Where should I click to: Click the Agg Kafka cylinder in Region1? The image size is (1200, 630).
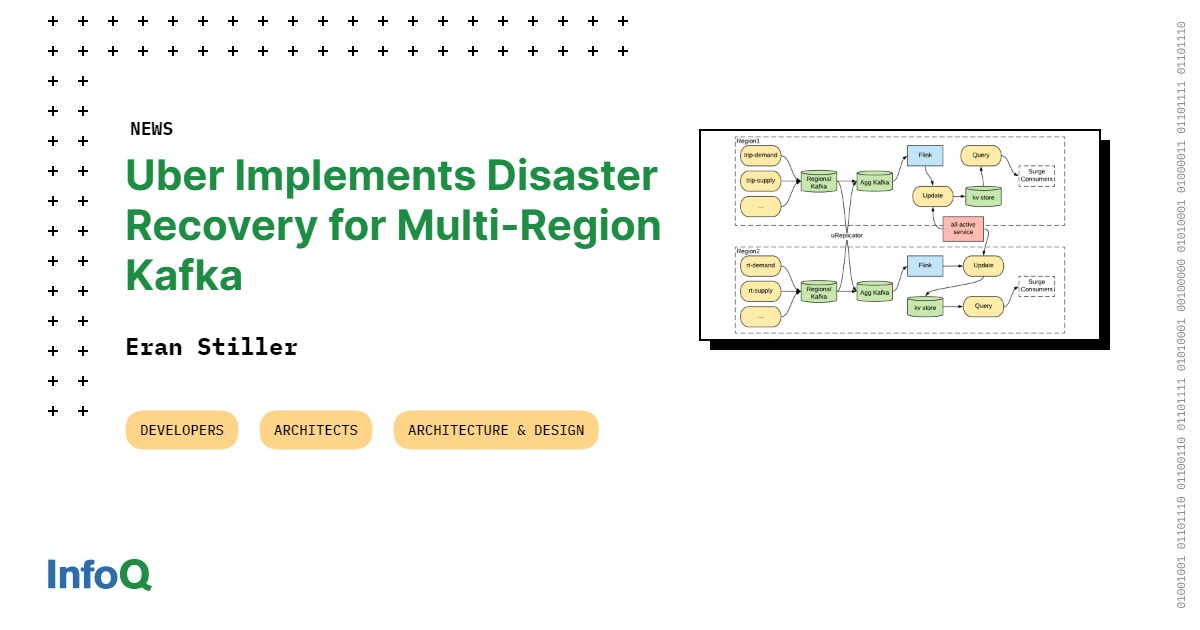click(874, 181)
